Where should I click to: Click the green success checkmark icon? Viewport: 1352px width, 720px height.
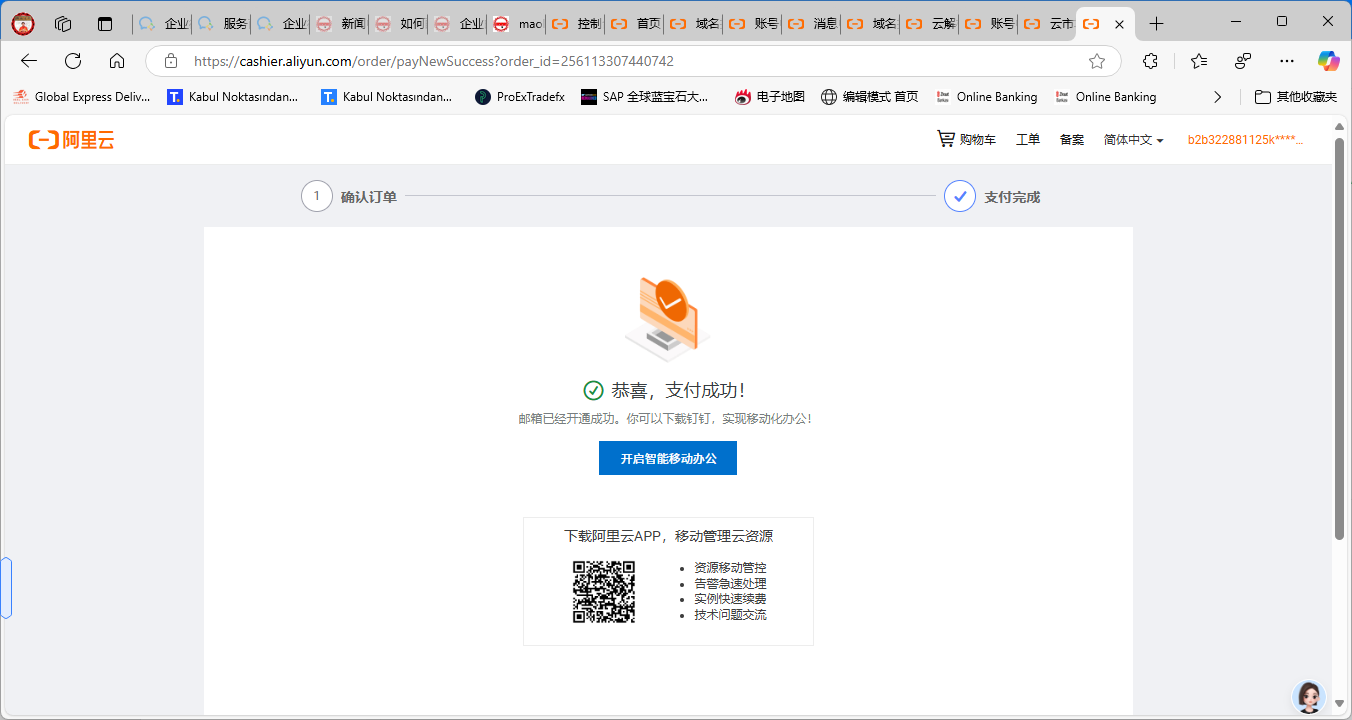595,390
